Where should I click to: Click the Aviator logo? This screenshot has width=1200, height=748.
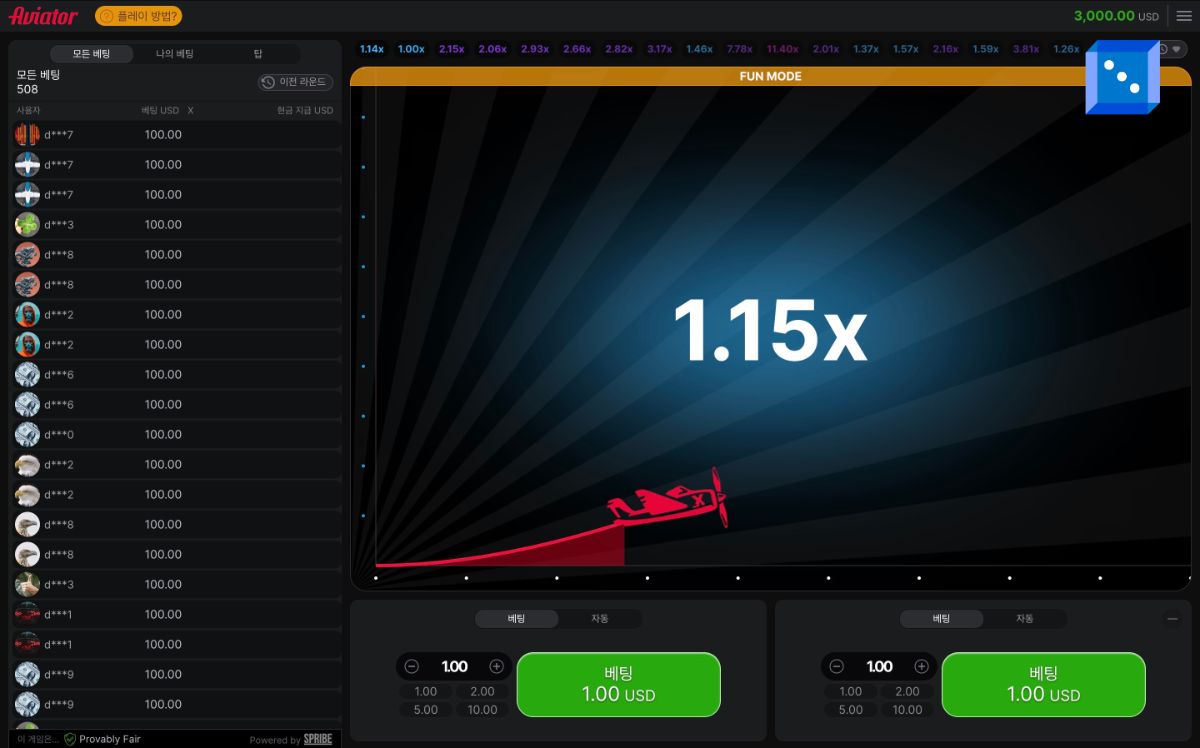coord(44,16)
